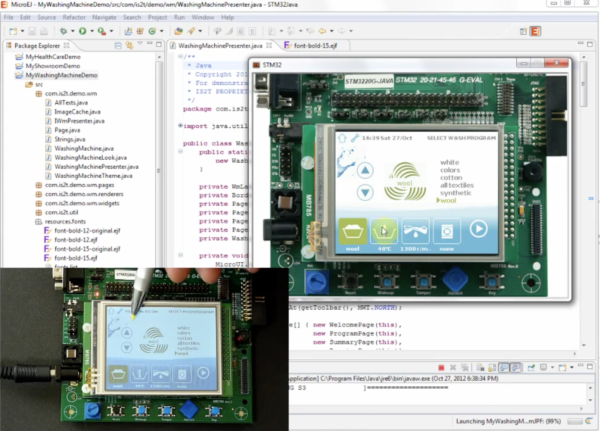Open the Search toolbar dropdown arrow
600x431 pixels.
[x=200, y=31]
